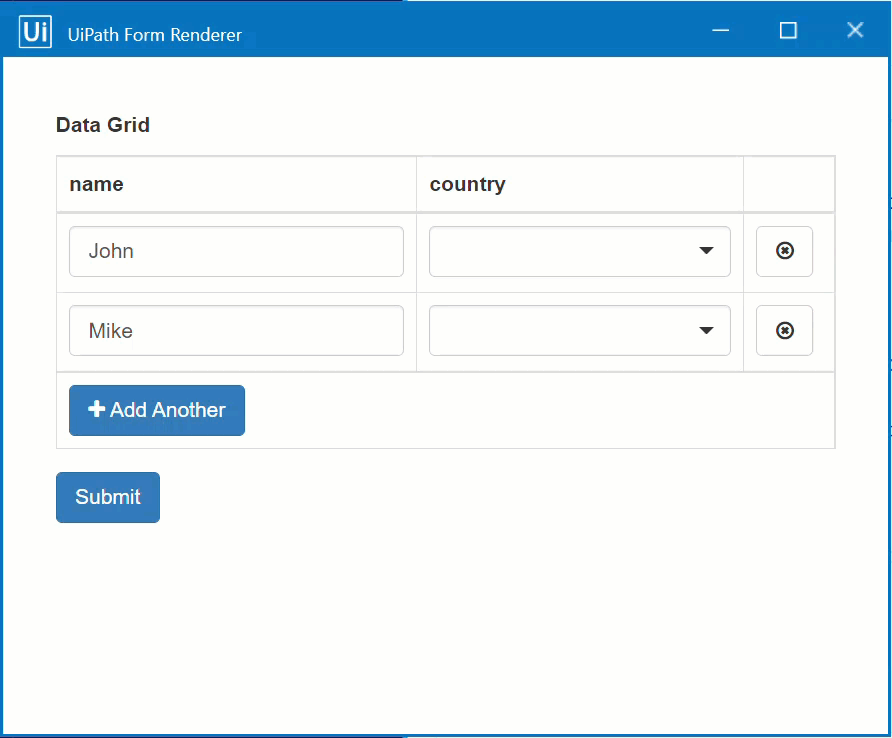Click the dropdown arrow in Mike's row
Screen dimensions: 892x738
click(x=706, y=331)
